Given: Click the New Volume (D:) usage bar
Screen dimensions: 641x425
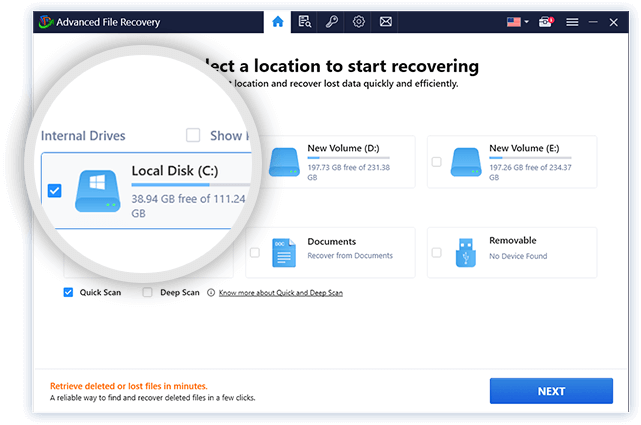Looking at the screenshot, I should [x=348, y=158].
